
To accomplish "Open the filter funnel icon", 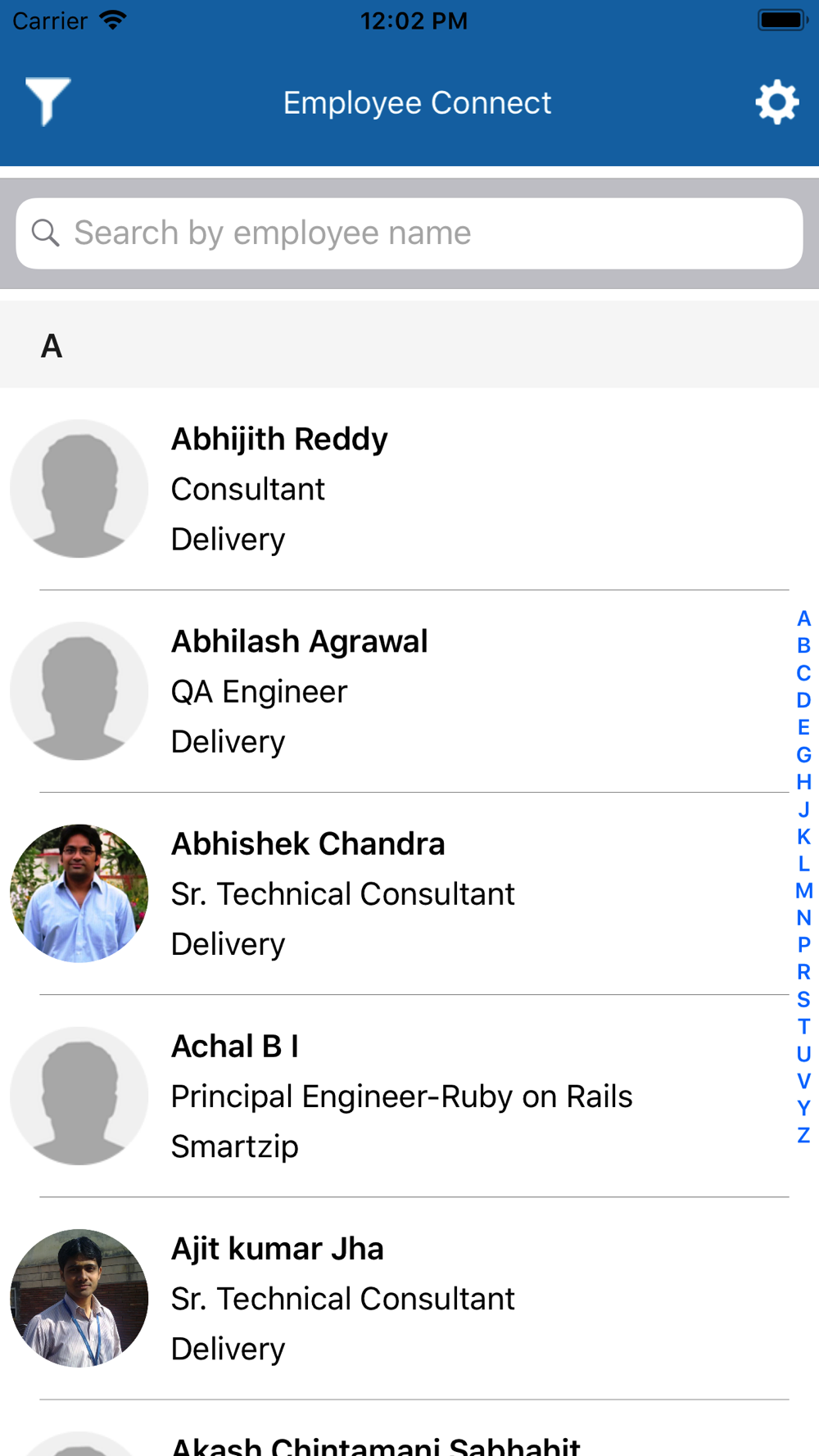I will (x=48, y=102).
